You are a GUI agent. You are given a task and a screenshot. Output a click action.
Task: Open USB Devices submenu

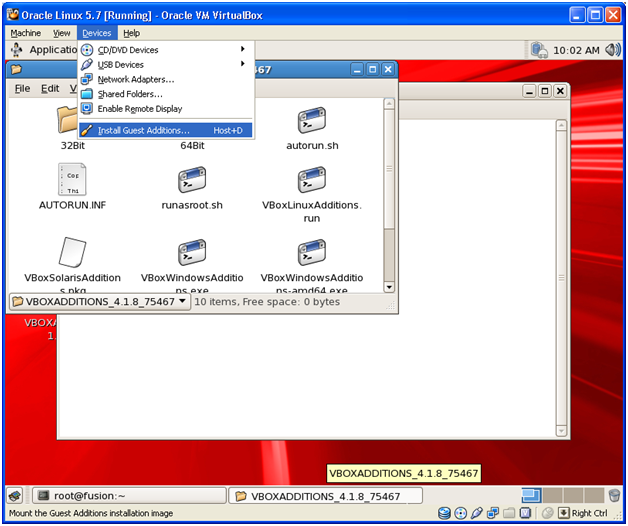pos(165,64)
